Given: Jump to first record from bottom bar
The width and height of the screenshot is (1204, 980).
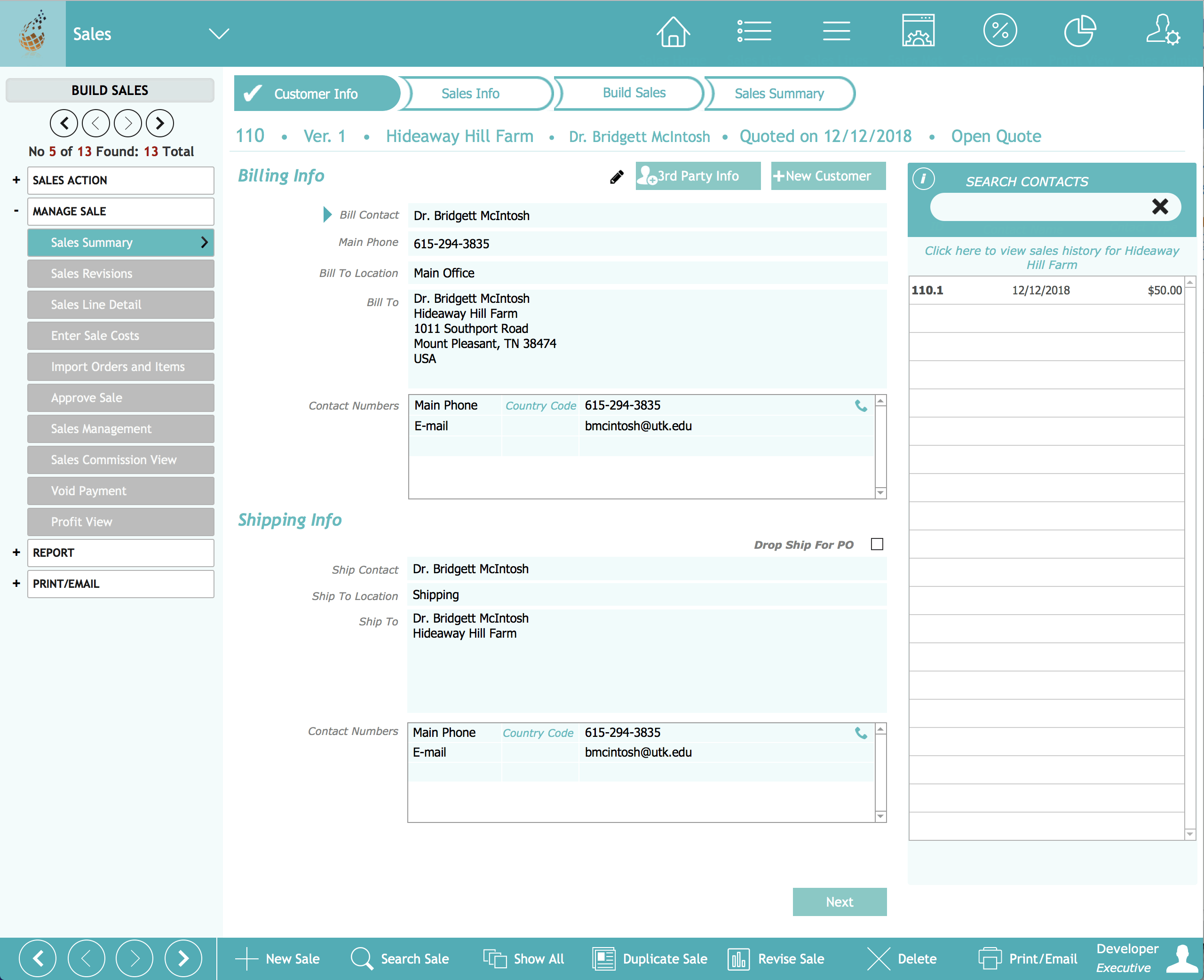Looking at the screenshot, I should (38, 958).
